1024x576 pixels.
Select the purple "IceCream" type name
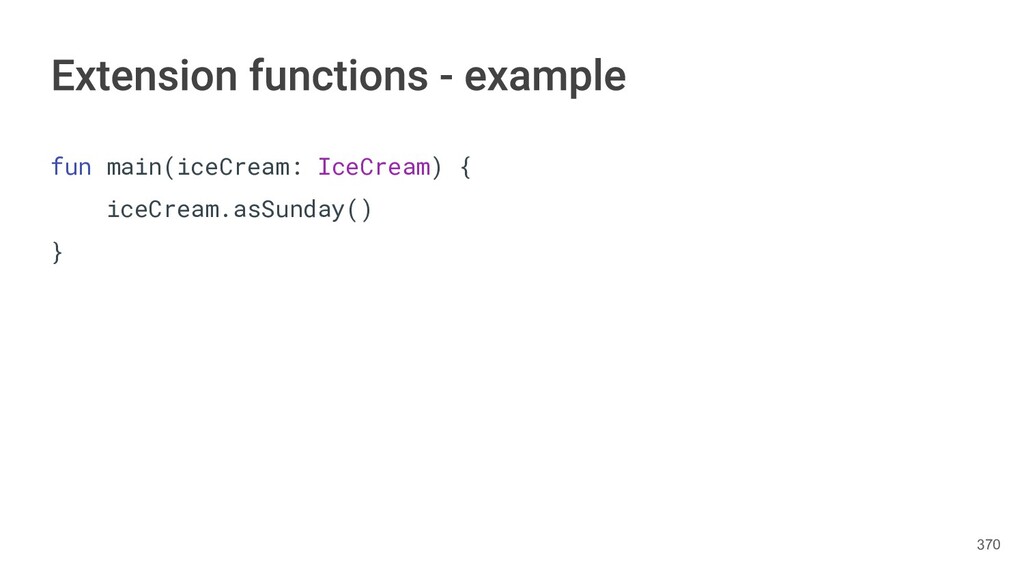373,167
